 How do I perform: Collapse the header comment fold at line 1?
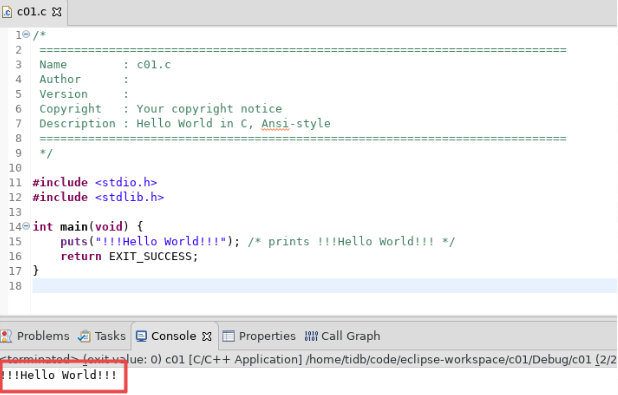pyautogui.click(x=26, y=34)
